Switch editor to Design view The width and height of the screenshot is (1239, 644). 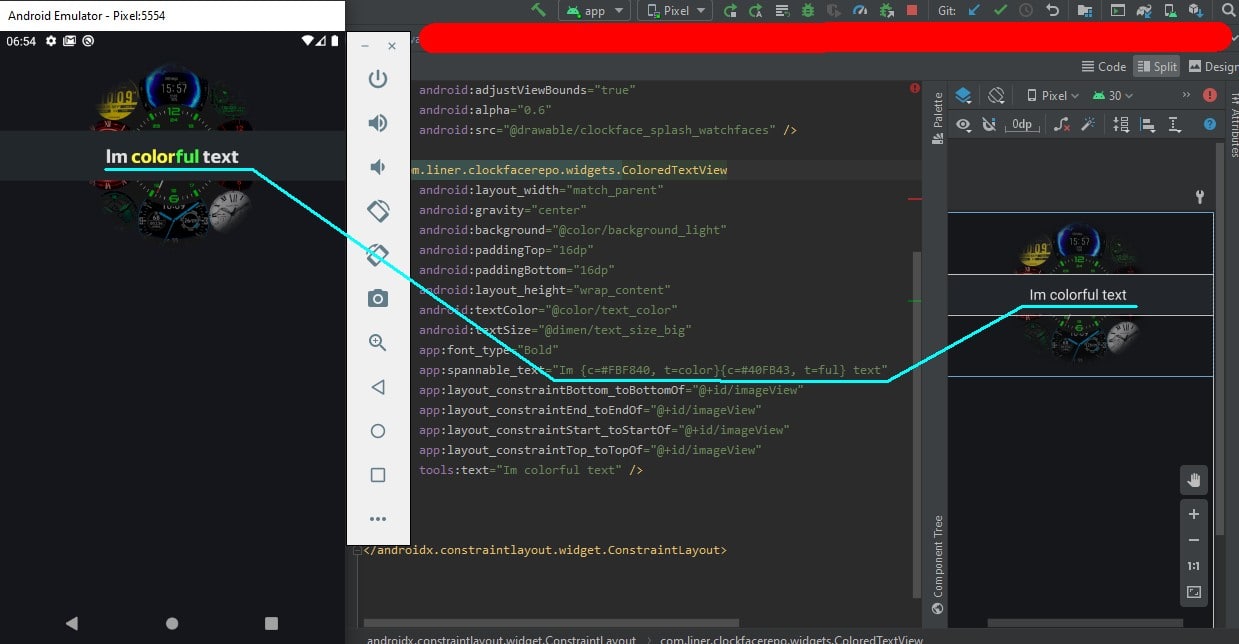(x=1213, y=67)
